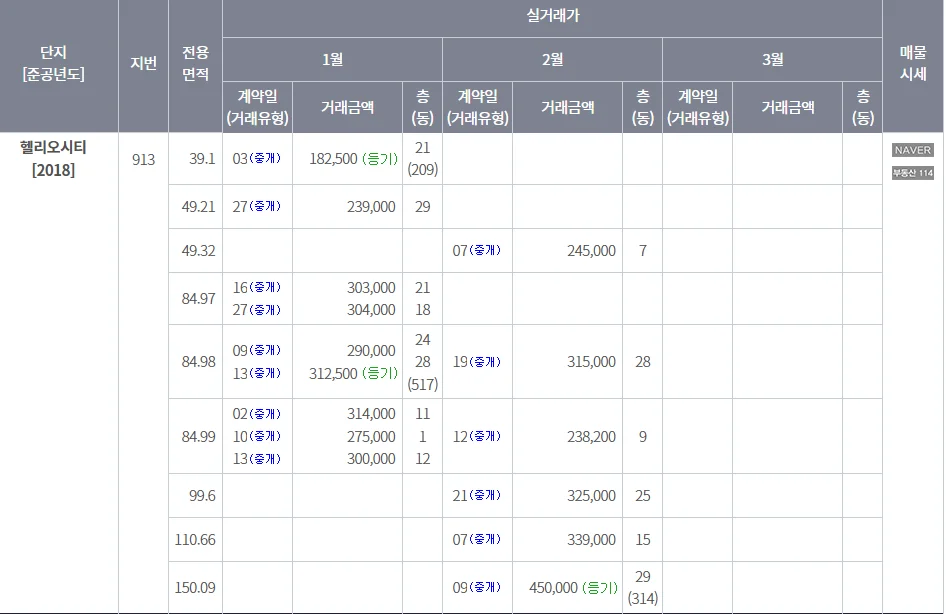Screen dimensions: 946x615
Task: Click the 실거래가 header
Action: 553,16
